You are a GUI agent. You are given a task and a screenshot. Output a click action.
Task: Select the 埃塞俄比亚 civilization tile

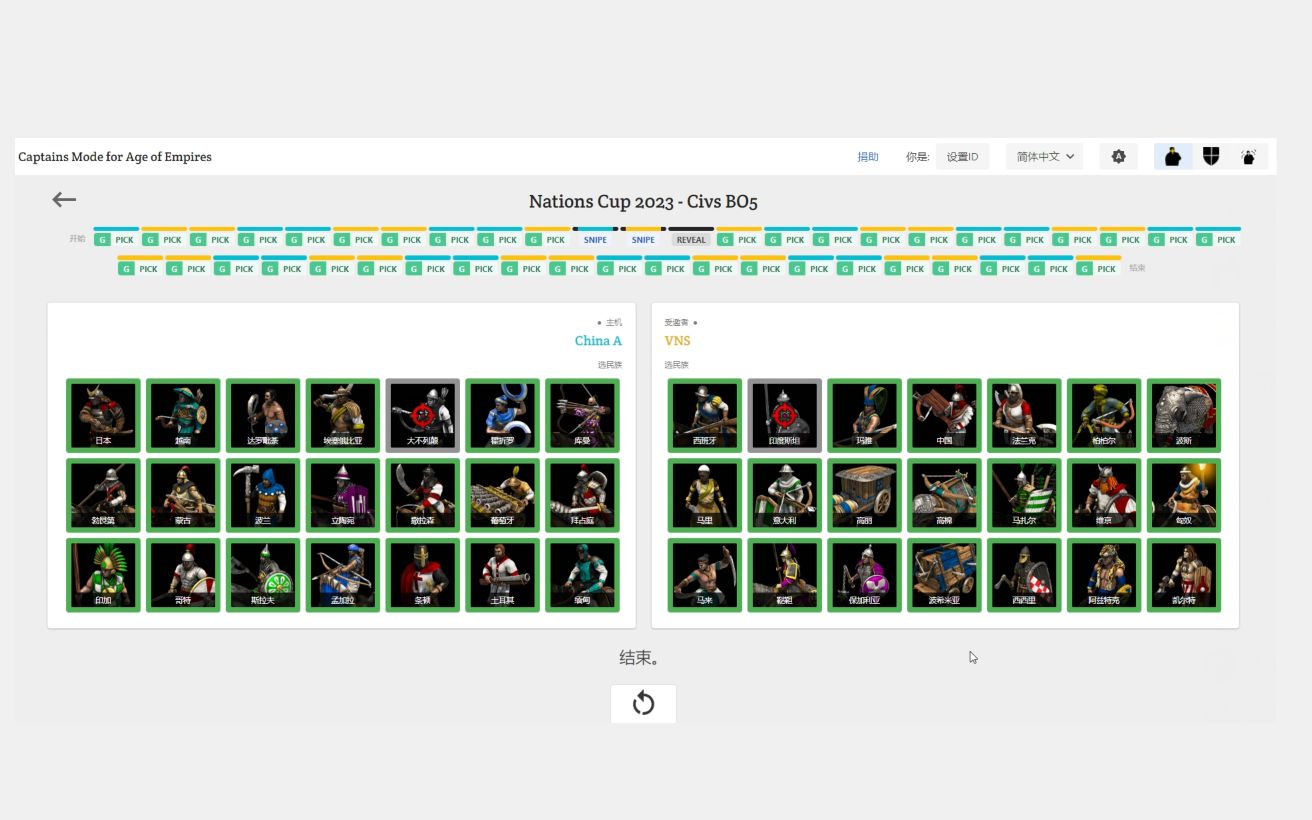point(343,415)
